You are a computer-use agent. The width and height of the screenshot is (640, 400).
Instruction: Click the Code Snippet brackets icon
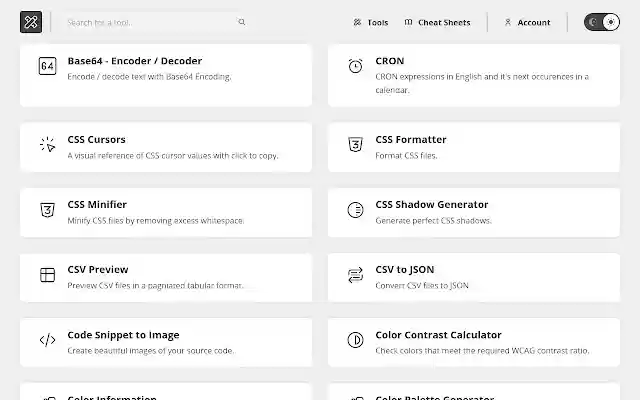tap(47, 340)
